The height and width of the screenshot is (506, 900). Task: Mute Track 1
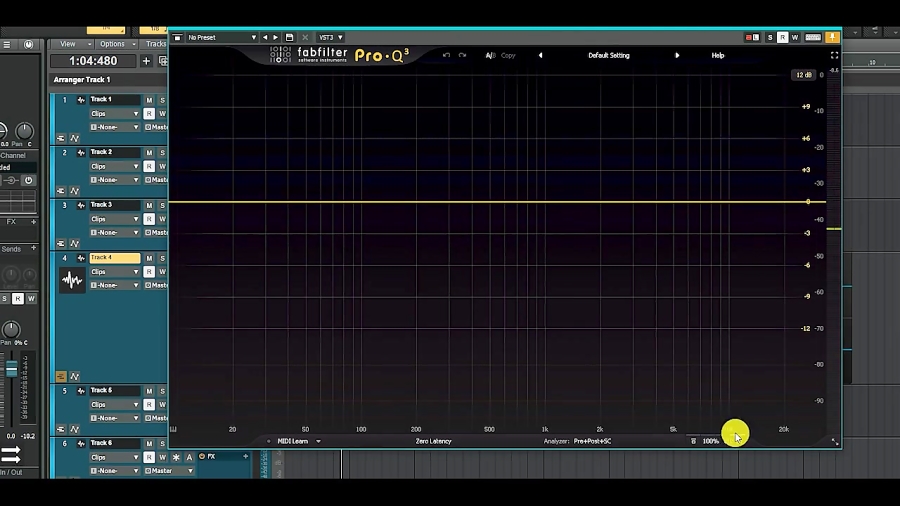[149, 100]
